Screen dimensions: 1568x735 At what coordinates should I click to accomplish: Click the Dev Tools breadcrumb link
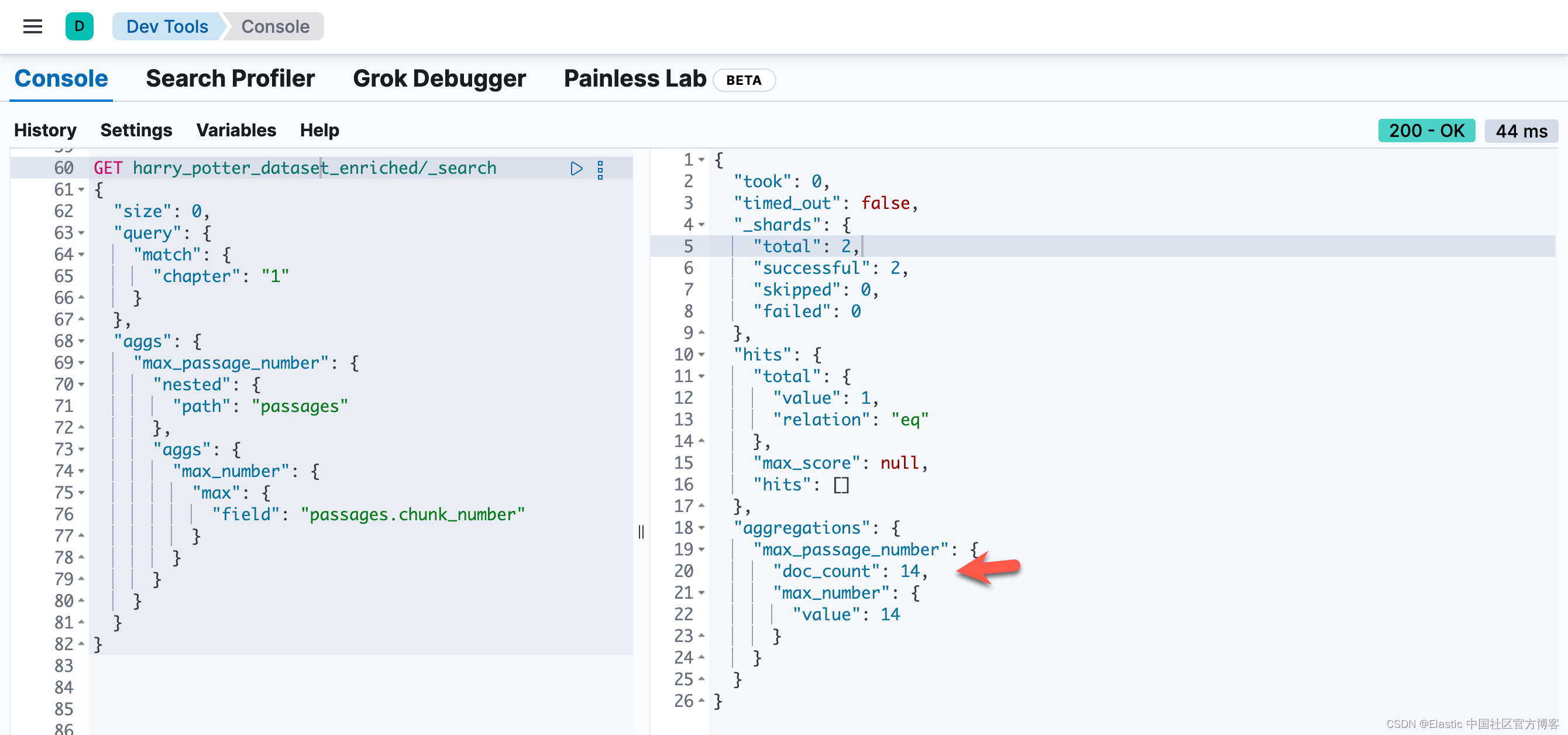pos(167,26)
